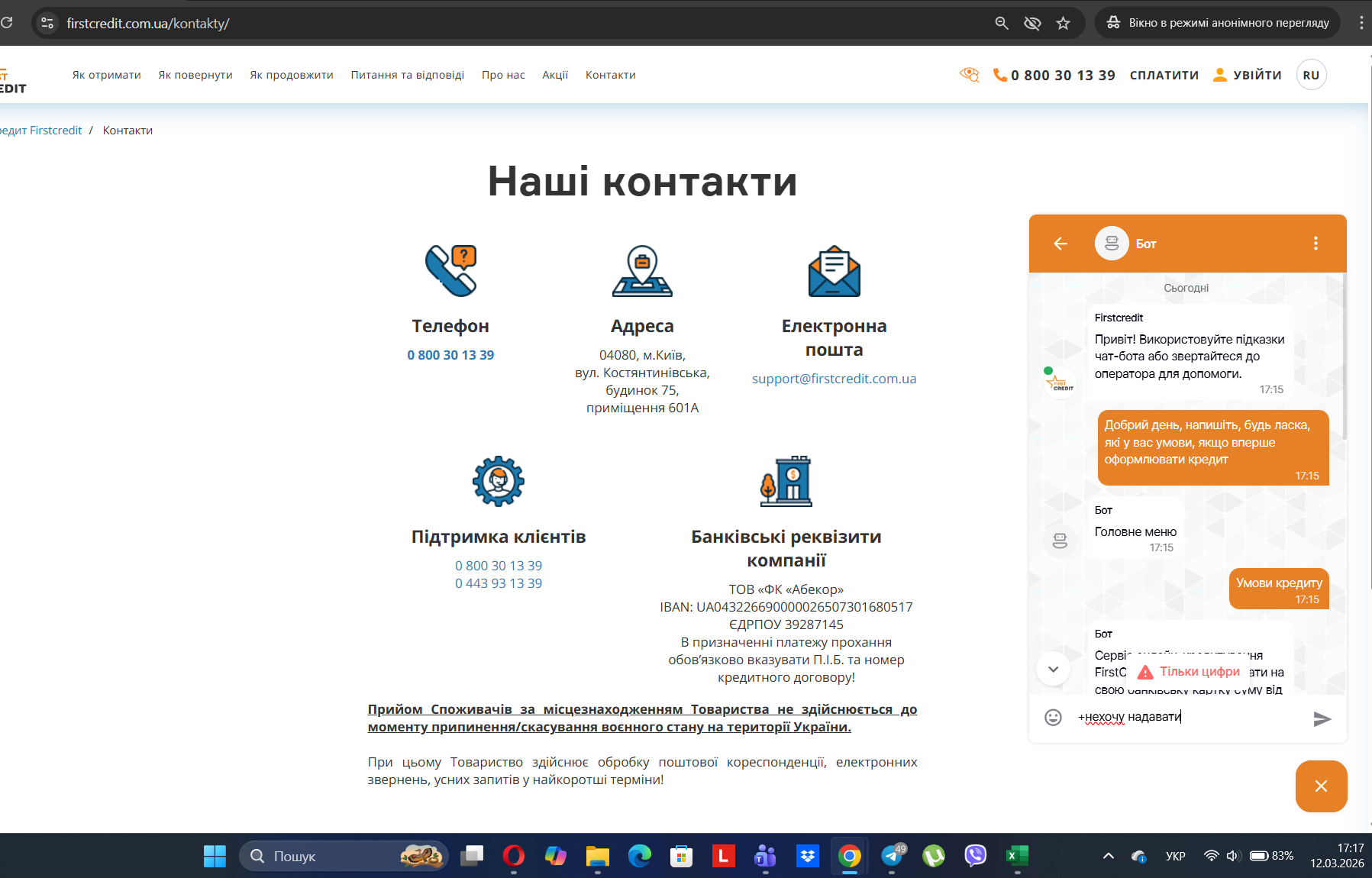The width and height of the screenshot is (1372, 878).
Task: Open Microsoft Edge from the taskbar
Action: pyautogui.click(x=640, y=856)
